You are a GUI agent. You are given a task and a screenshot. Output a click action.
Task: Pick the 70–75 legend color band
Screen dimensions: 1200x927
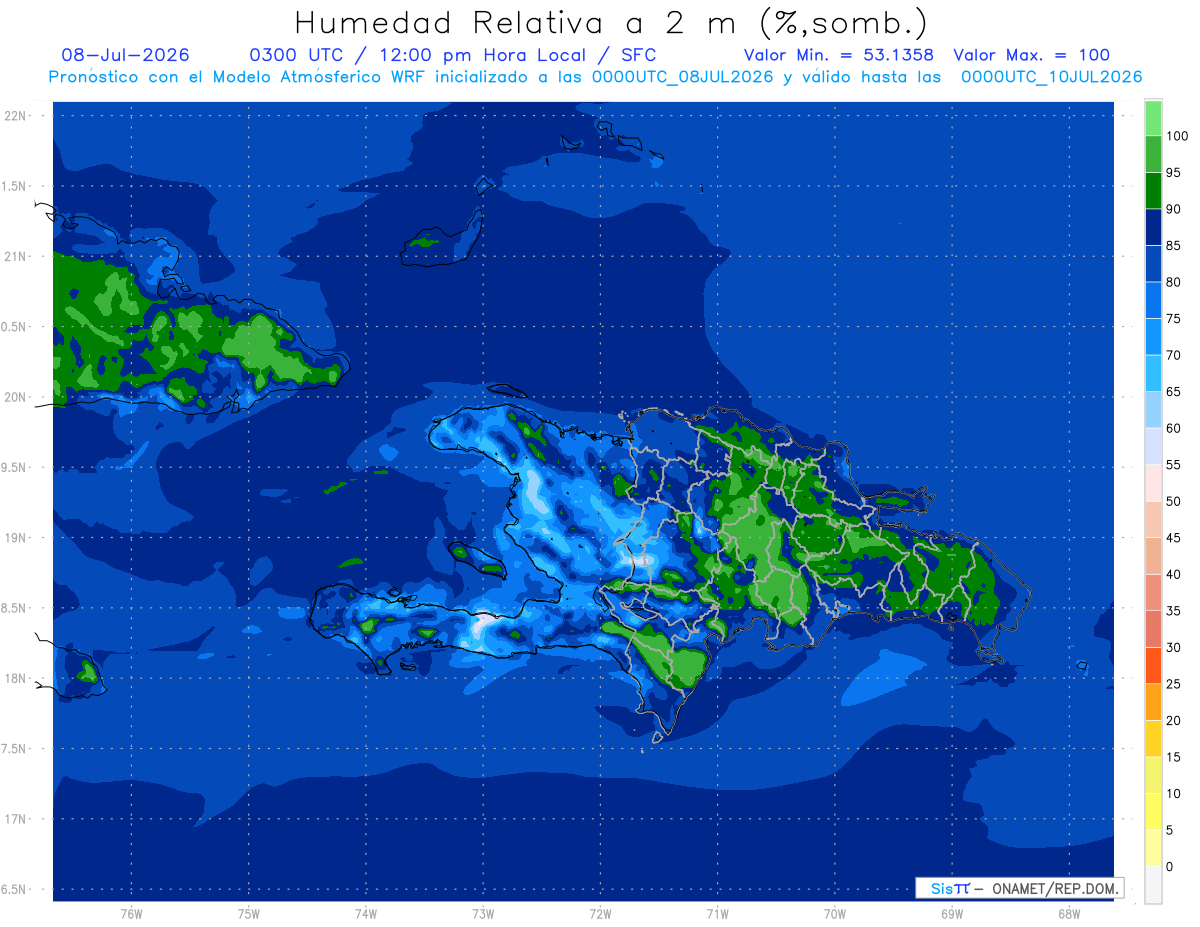pos(1153,337)
